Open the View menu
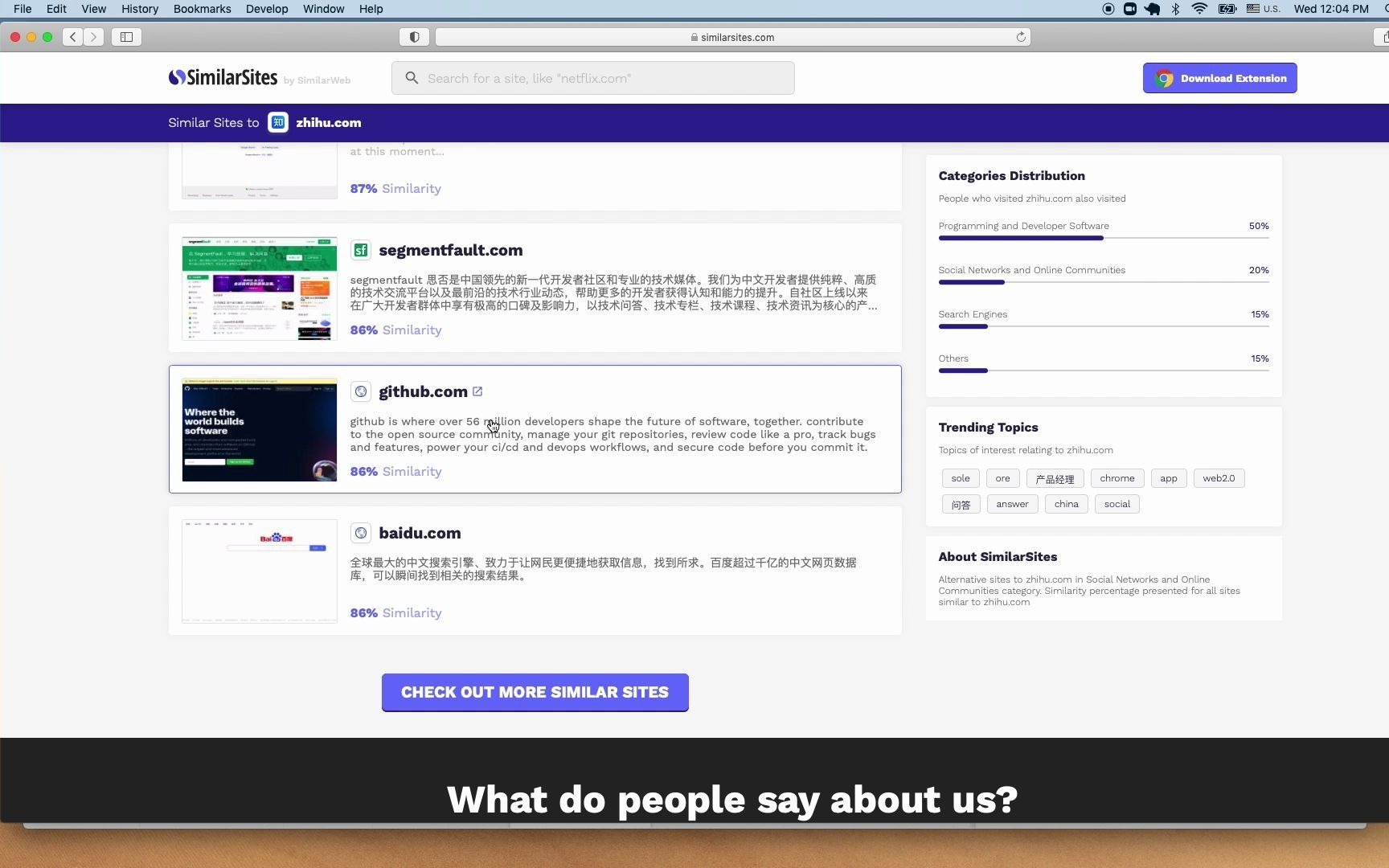1389x868 pixels. click(93, 9)
